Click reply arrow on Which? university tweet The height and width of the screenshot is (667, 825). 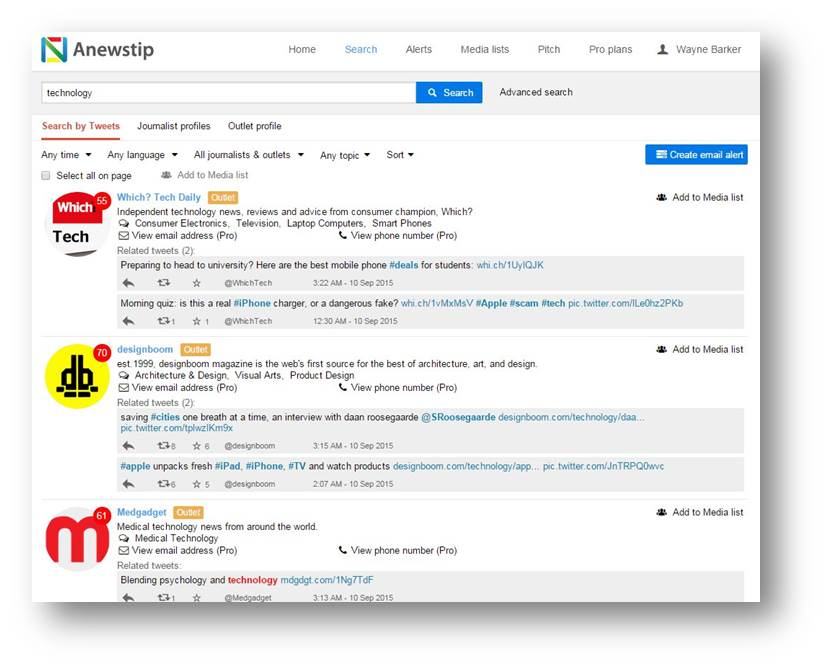(x=128, y=283)
